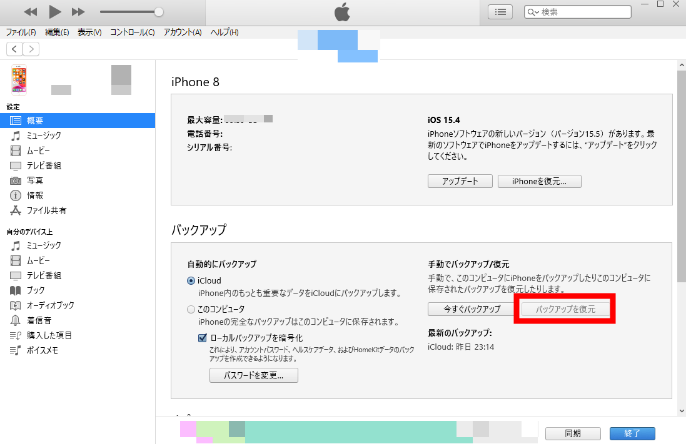Click the iPhone device thumbnail
The image size is (686, 444).
pos(19,79)
